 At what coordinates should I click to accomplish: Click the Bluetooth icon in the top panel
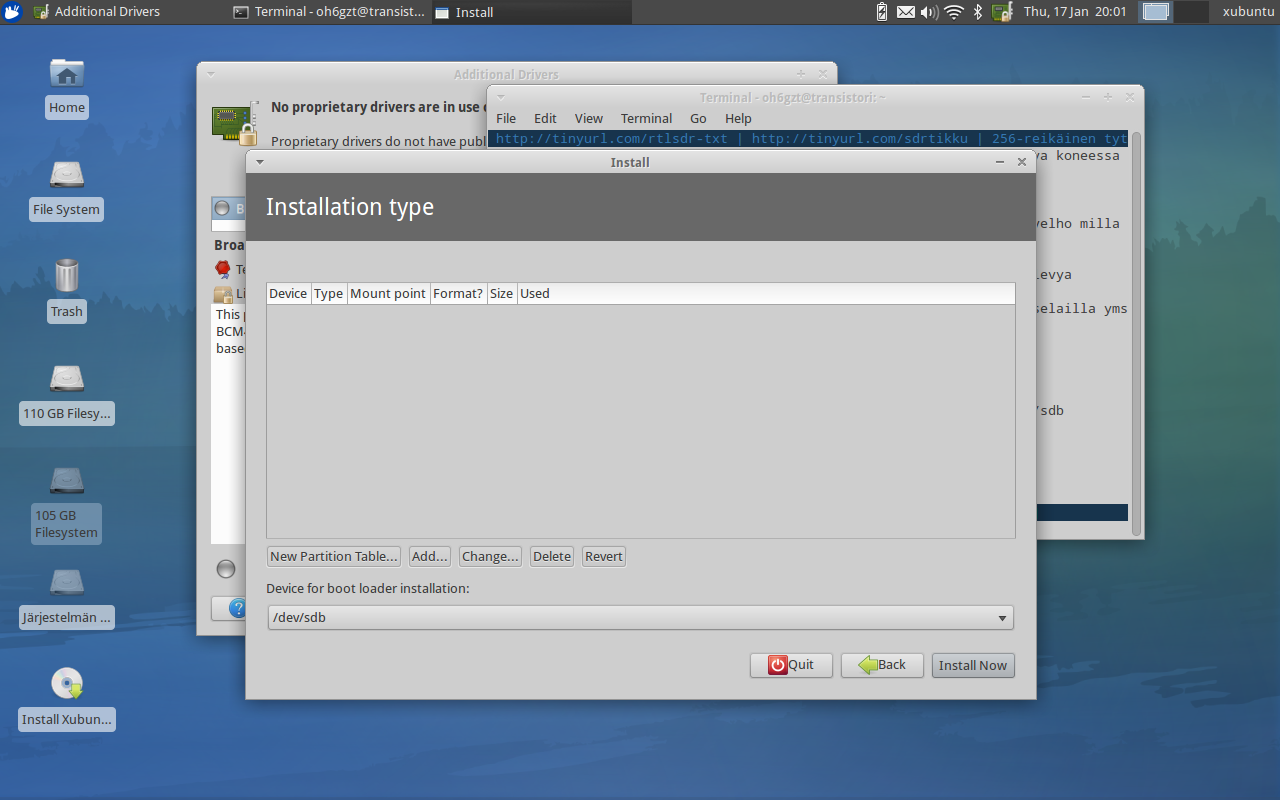(978, 12)
